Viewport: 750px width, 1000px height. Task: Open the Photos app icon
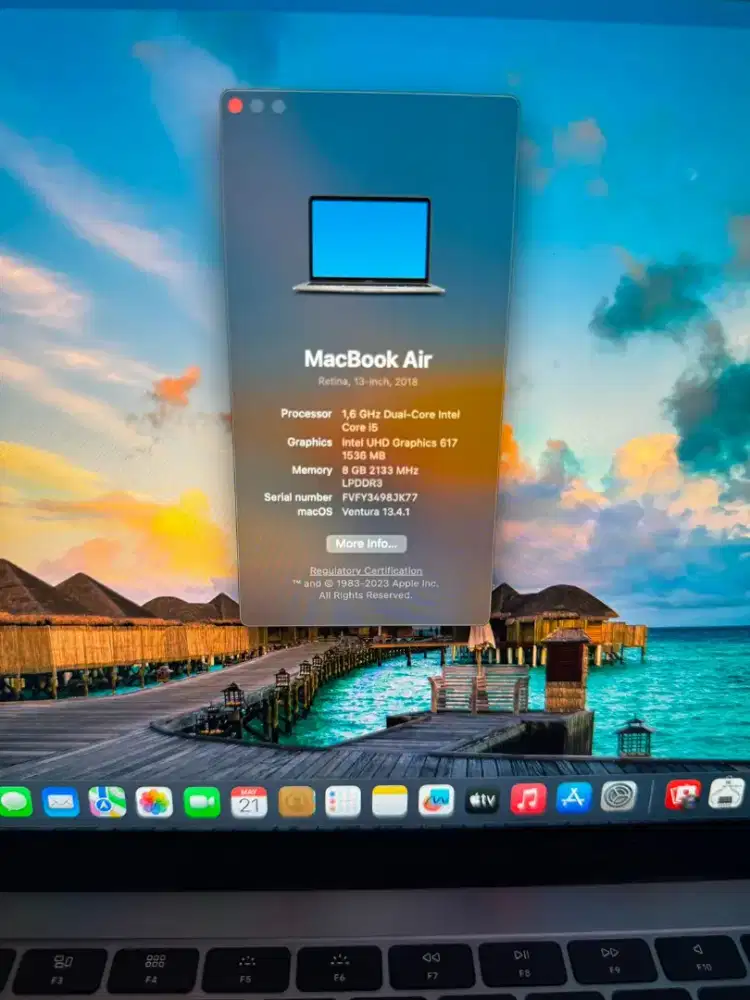click(154, 802)
